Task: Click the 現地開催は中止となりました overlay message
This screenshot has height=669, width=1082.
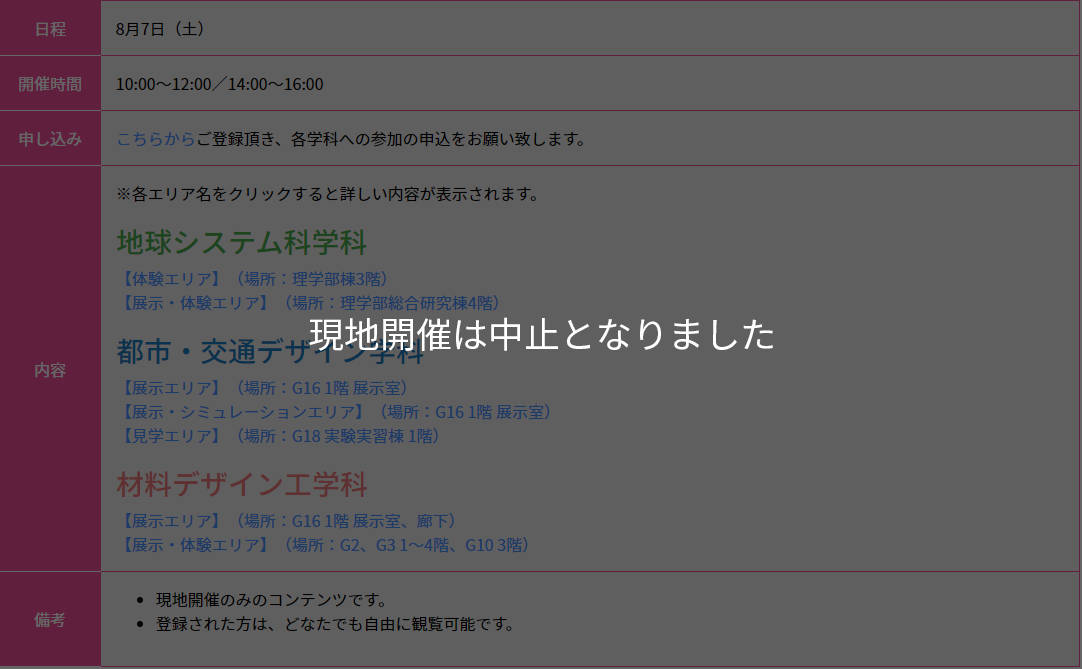Action: pos(541,334)
